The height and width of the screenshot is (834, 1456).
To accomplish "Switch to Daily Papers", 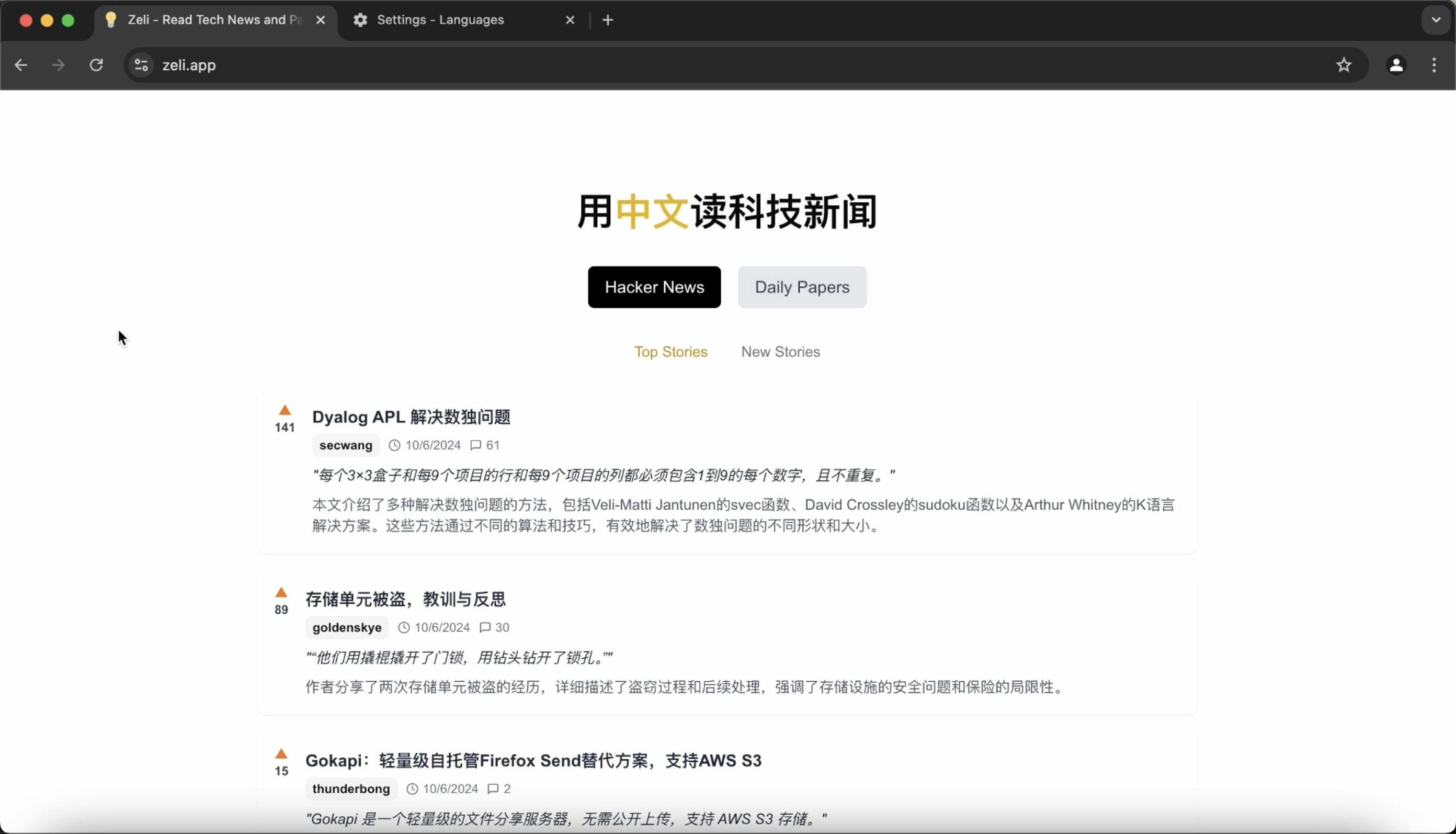I will tap(802, 287).
